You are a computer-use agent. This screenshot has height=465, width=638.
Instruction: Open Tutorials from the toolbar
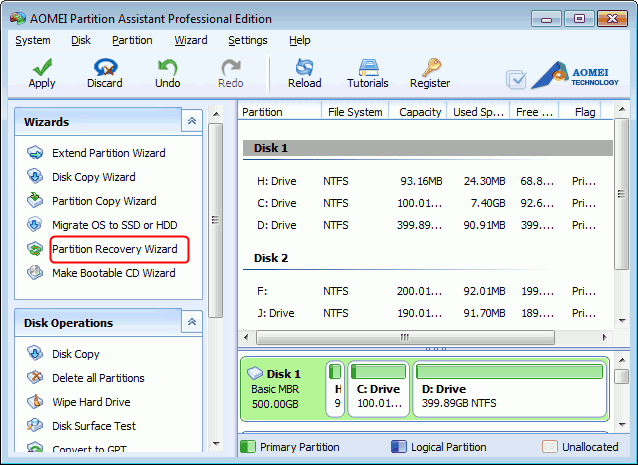tap(368, 73)
